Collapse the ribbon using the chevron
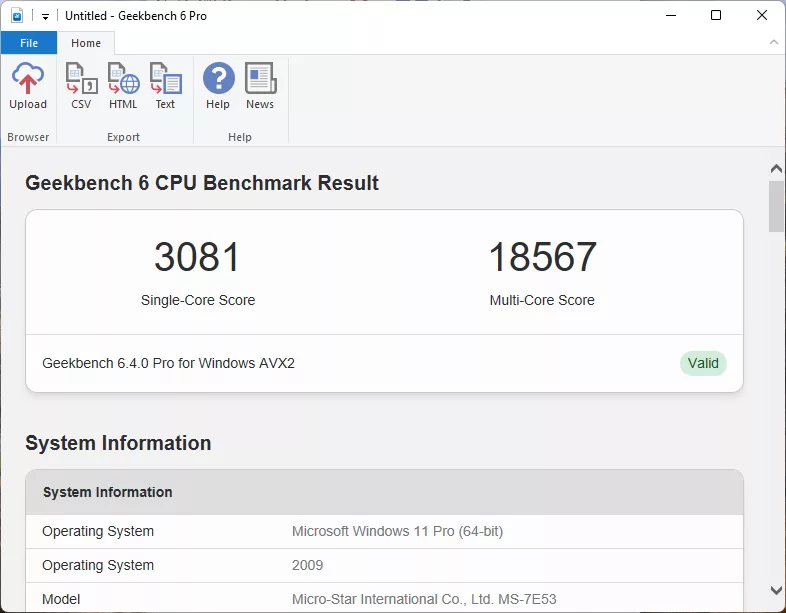Viewport: 786px width, 613px height. (x=773, y=43)
